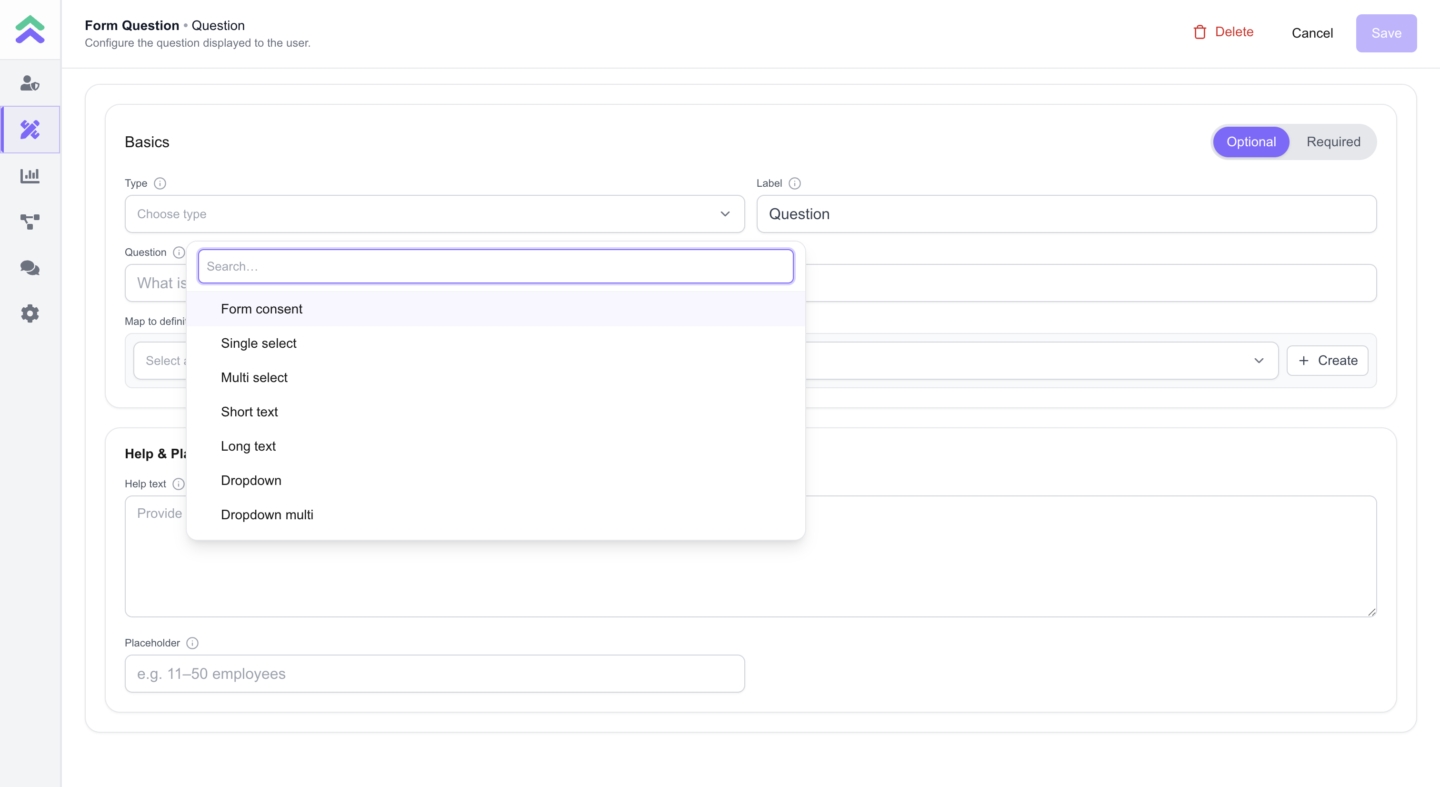
Task: Expand the Map to definition dropdown arrow
Action: tap(1258, 361)
